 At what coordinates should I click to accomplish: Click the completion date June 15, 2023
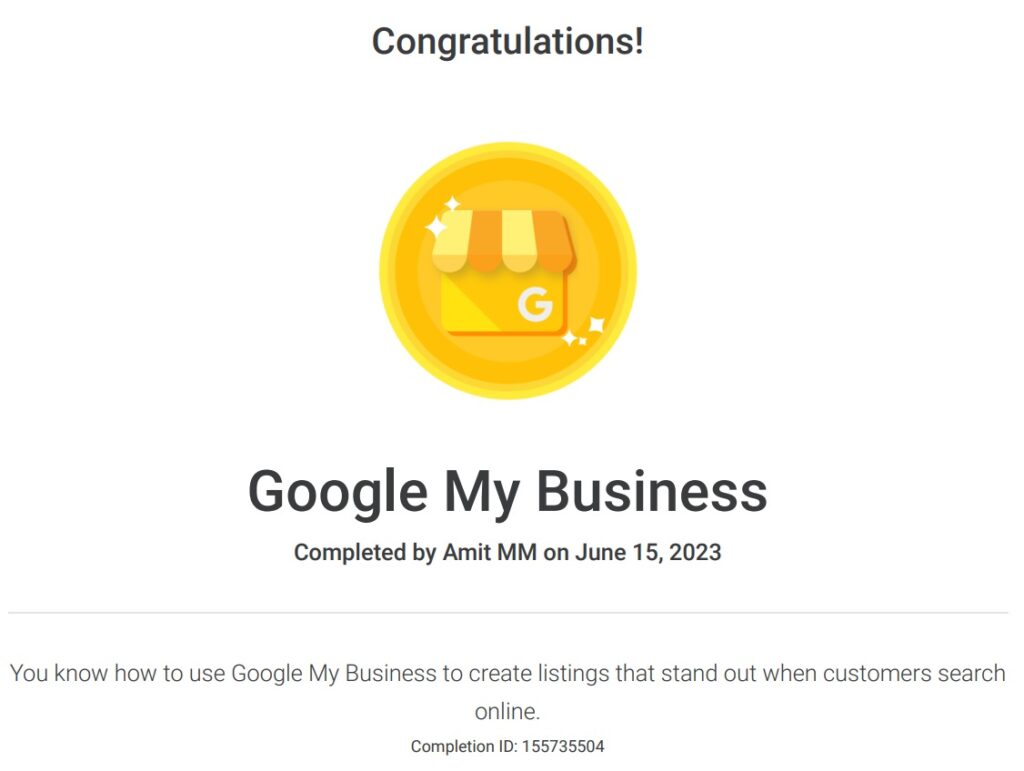tap(648, 553)
